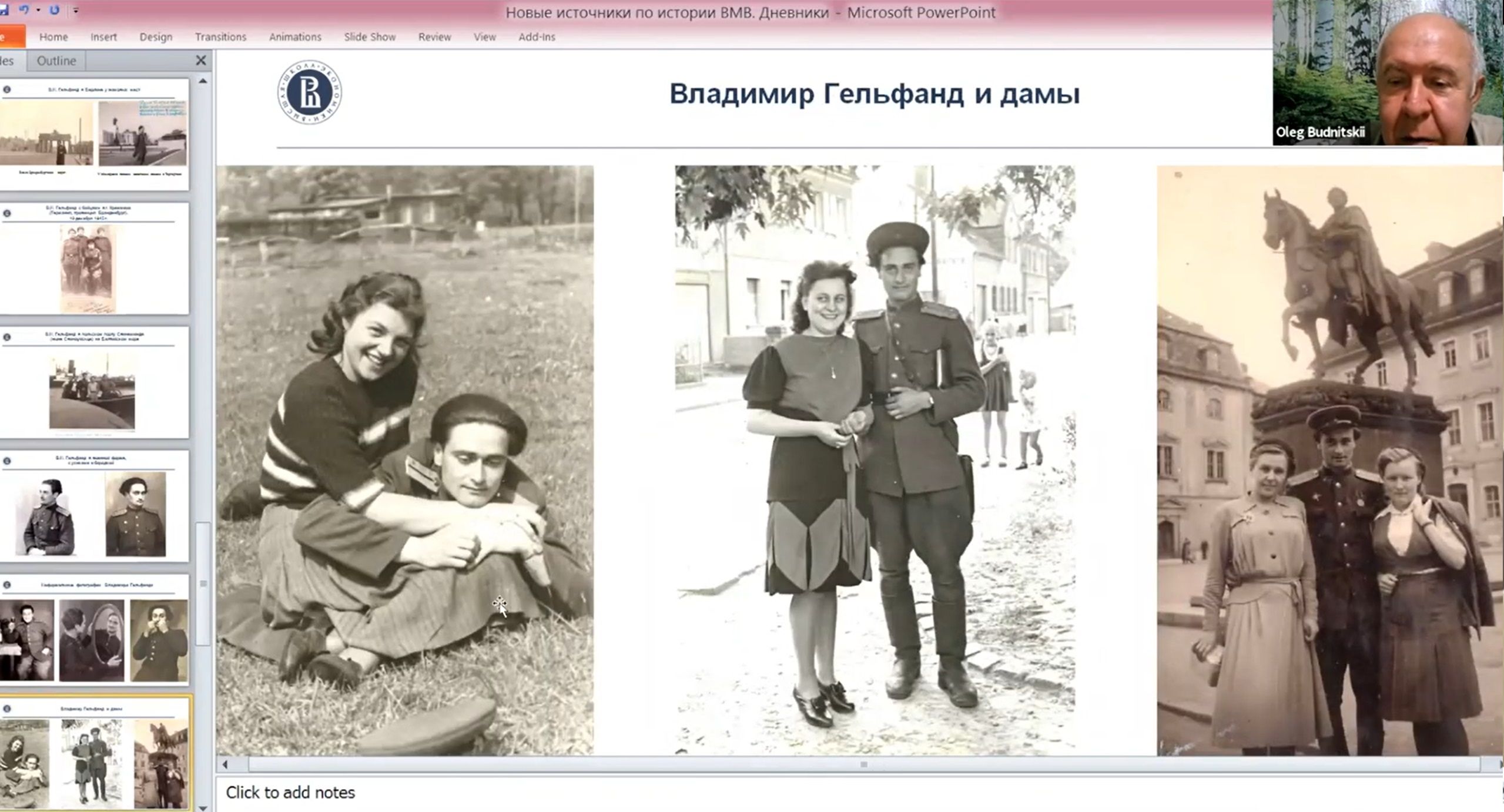Click the slide title 'Владимир Гельфанд и дамы'

click(x=874, y=94)
